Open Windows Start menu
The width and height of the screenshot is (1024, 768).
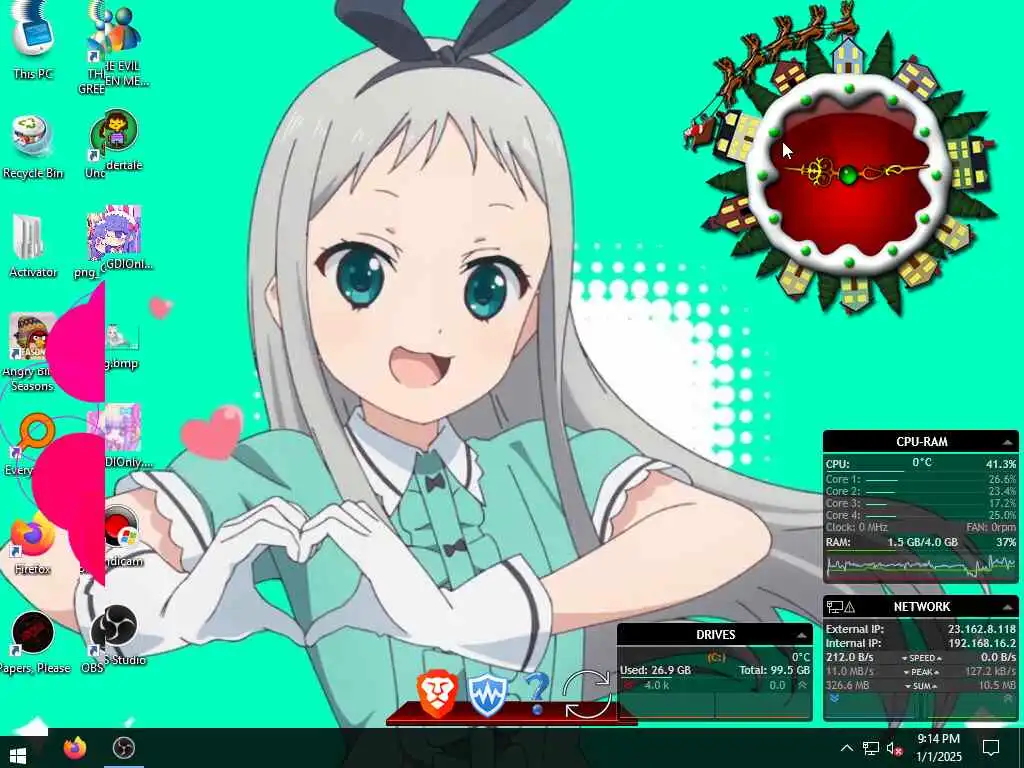click(18, 756)
